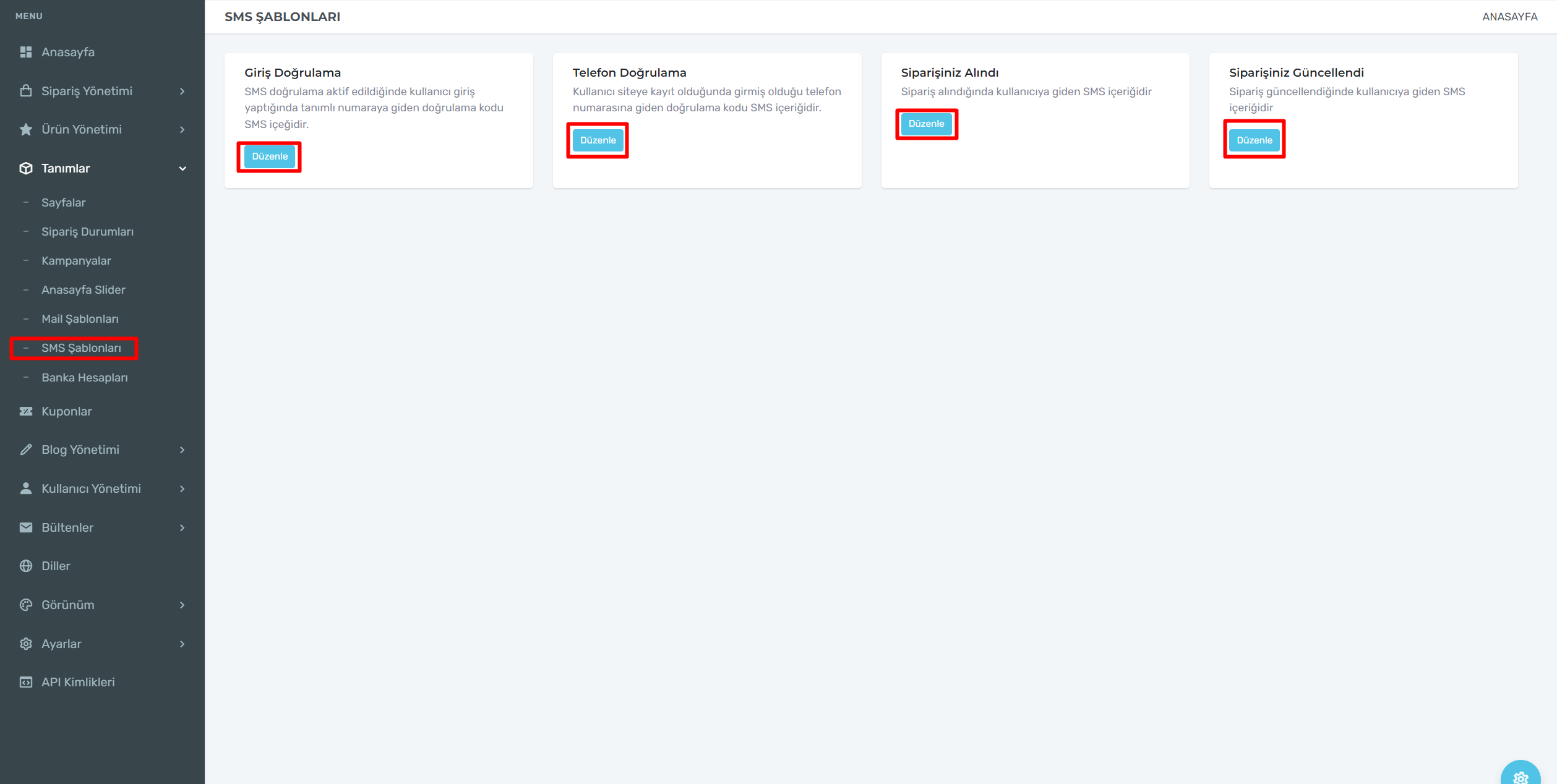Collapse the Tanımlar menu chevron
This screenshot has width=1557, height=784.
pyautogui.click(x=182, y=168)
